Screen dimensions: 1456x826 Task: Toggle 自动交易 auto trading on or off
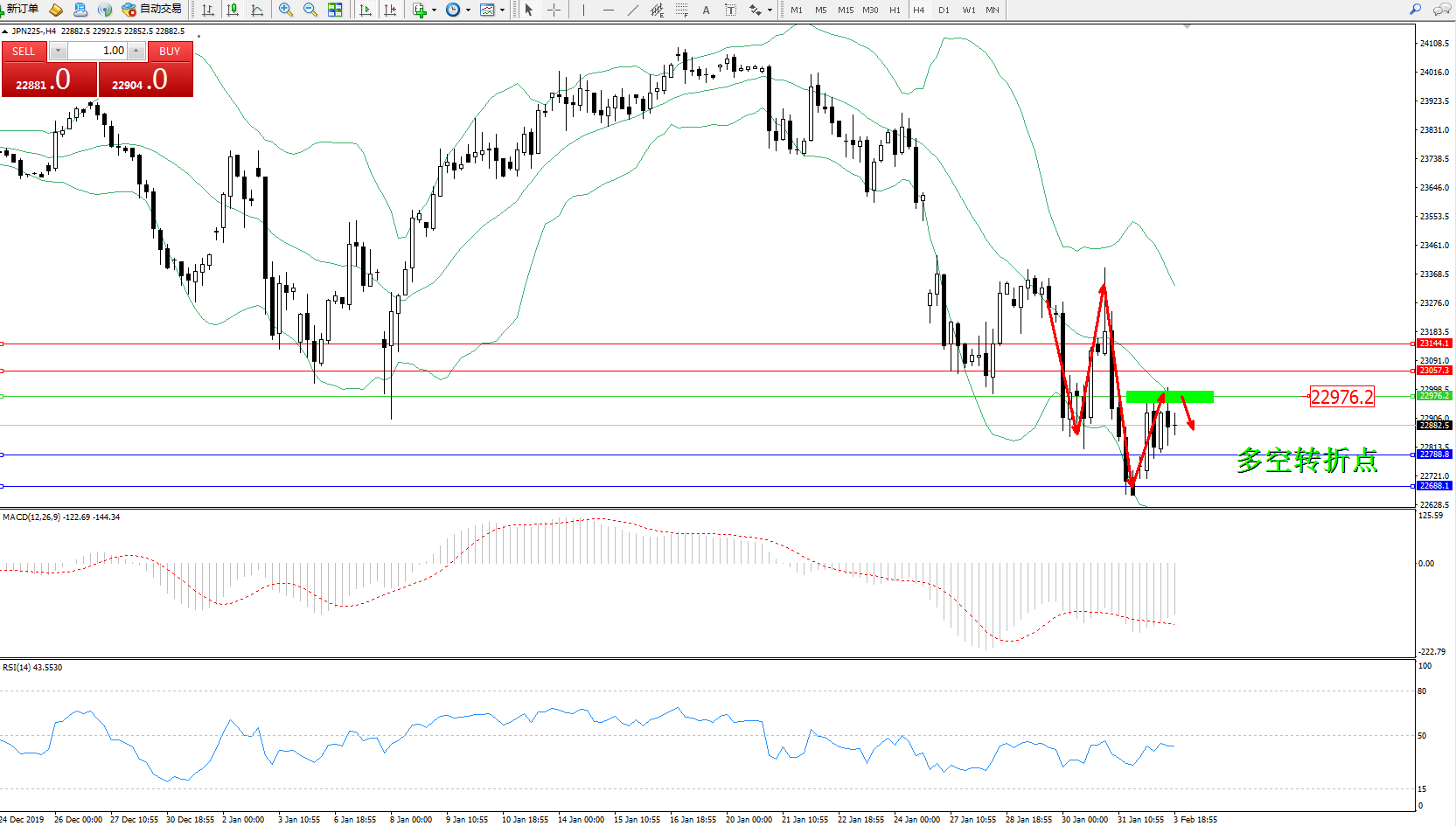[152, 10]
